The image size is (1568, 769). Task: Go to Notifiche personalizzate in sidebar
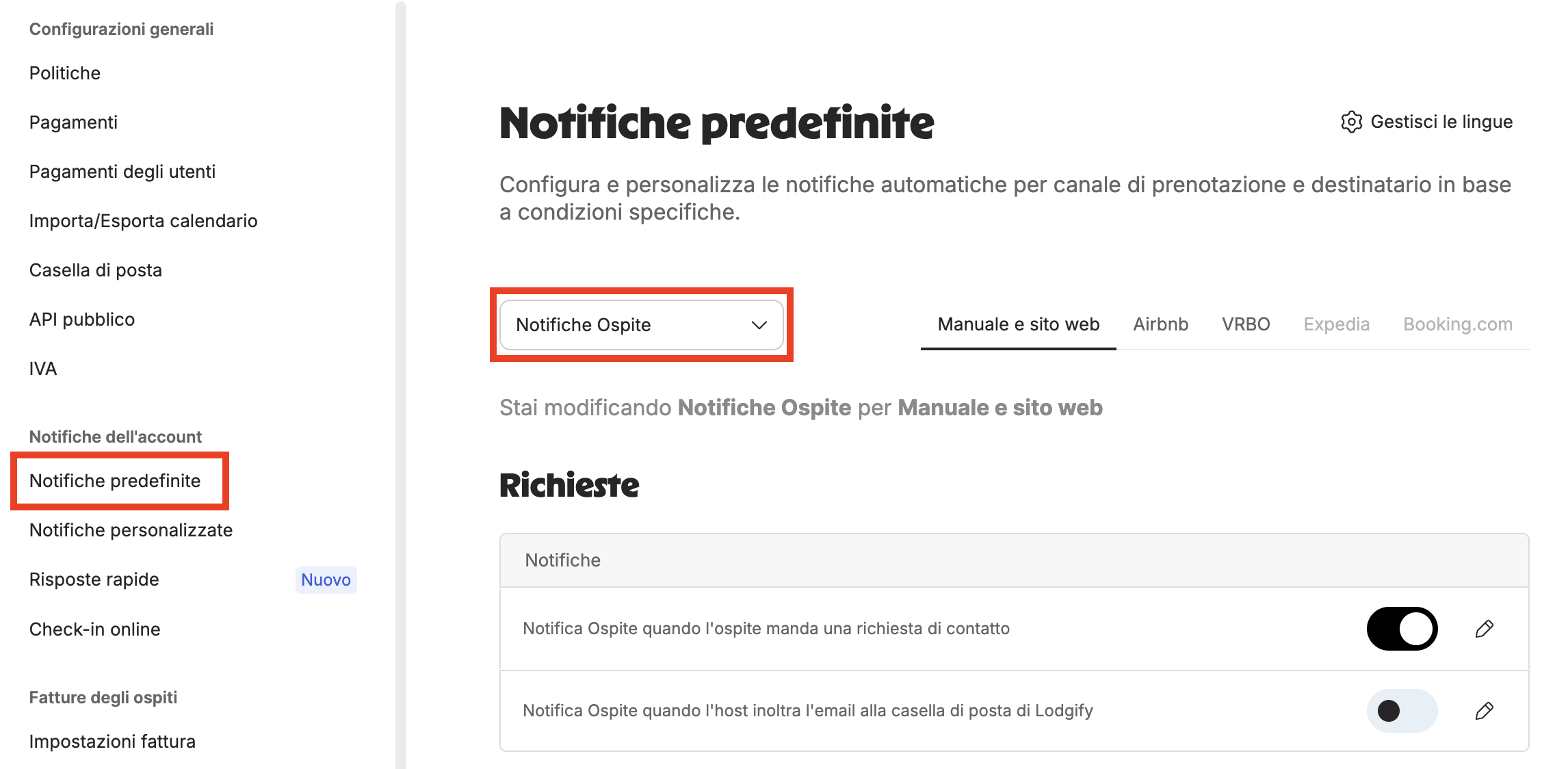pos(131,530)
